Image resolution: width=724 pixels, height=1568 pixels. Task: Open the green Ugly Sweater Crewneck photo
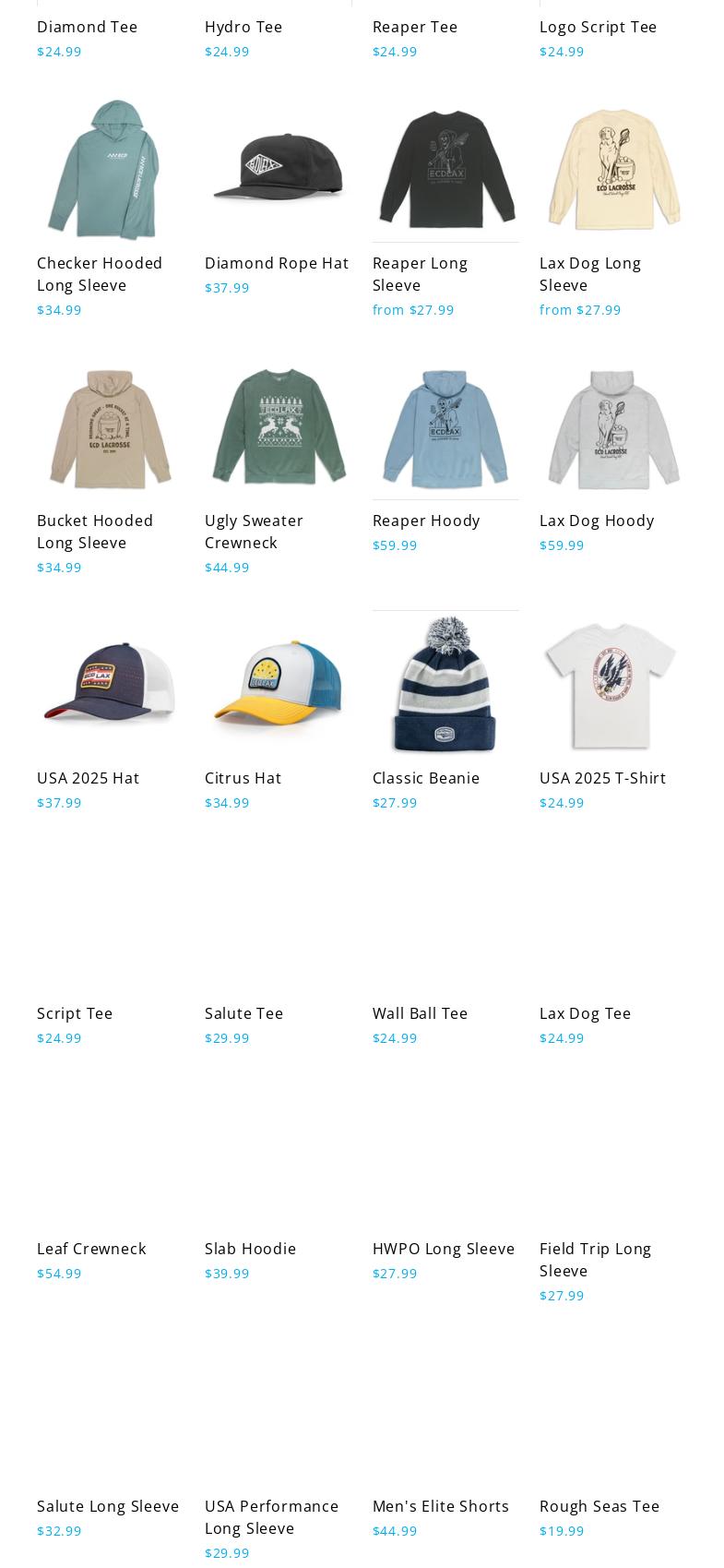(278, 426)
